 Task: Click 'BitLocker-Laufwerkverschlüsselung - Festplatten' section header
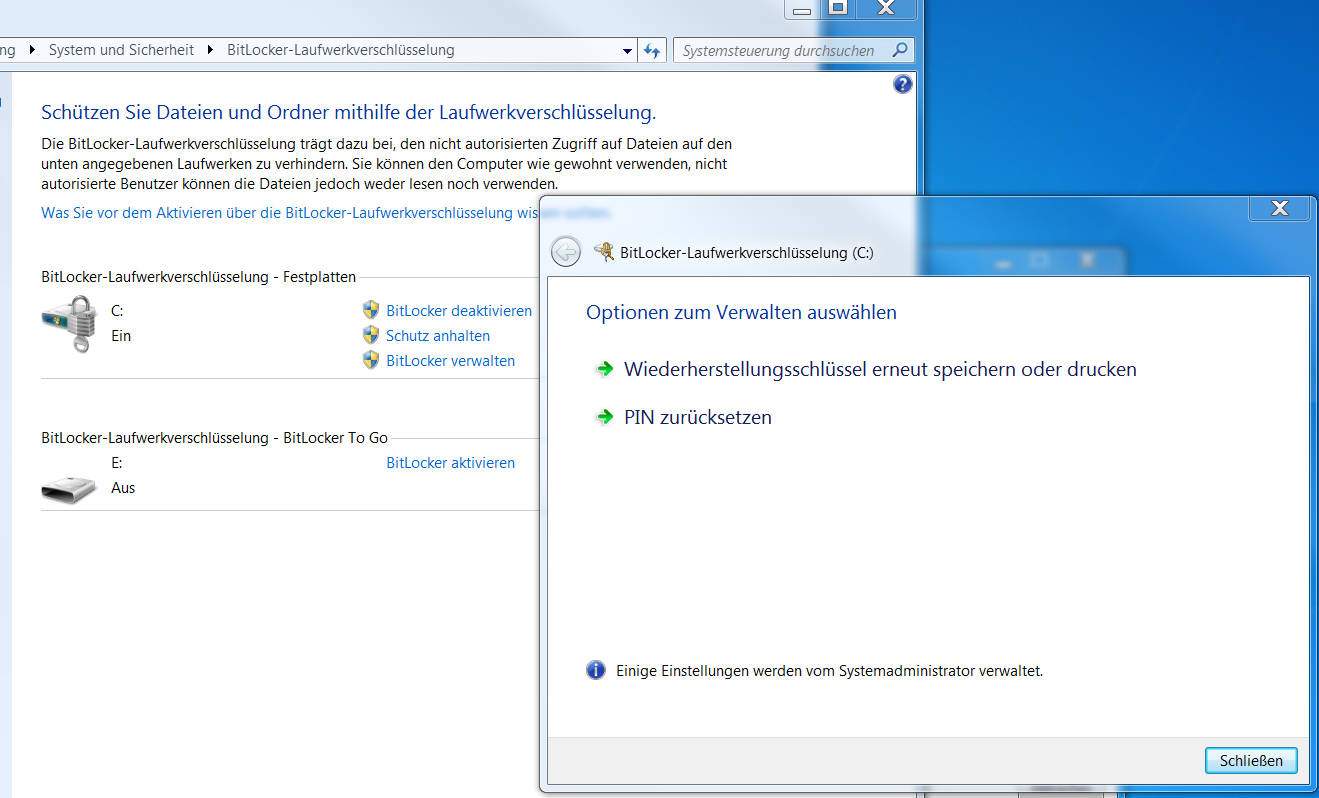click(x=199, y=277)
